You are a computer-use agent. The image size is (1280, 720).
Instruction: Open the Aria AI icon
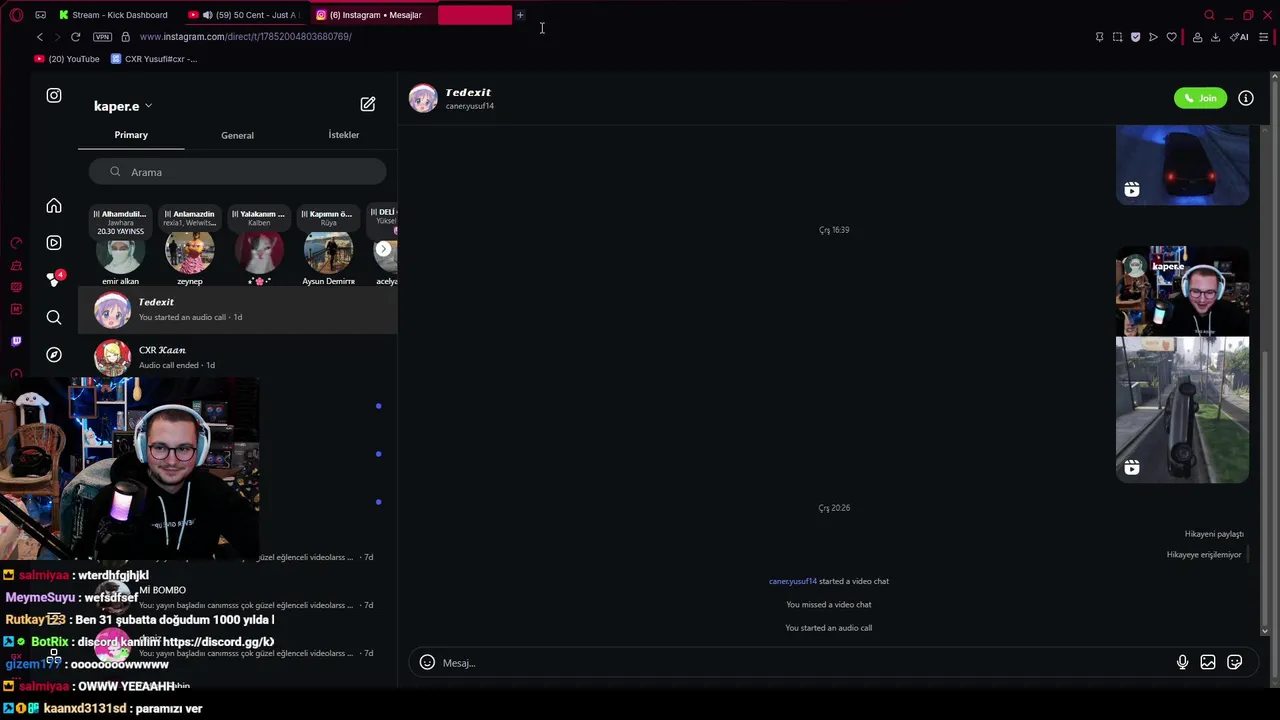click(1239, 37)
